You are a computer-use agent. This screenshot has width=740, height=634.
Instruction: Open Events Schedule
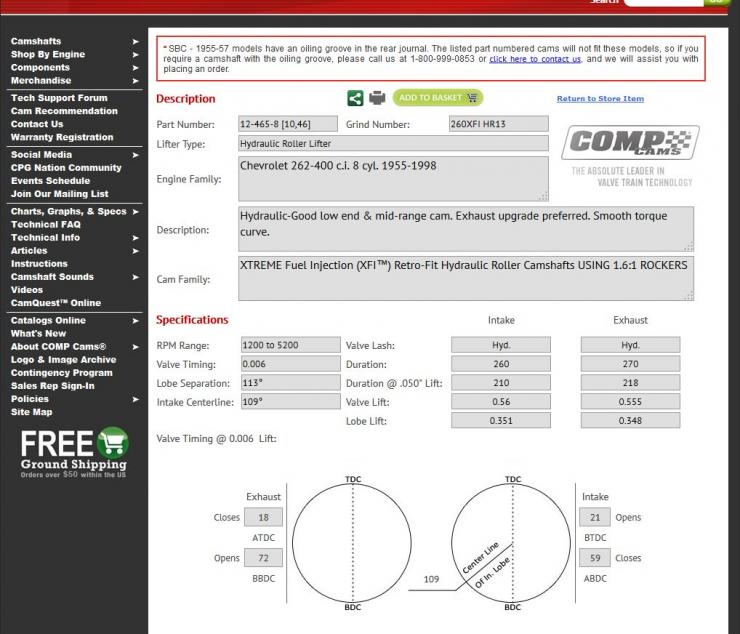(50, 181)
